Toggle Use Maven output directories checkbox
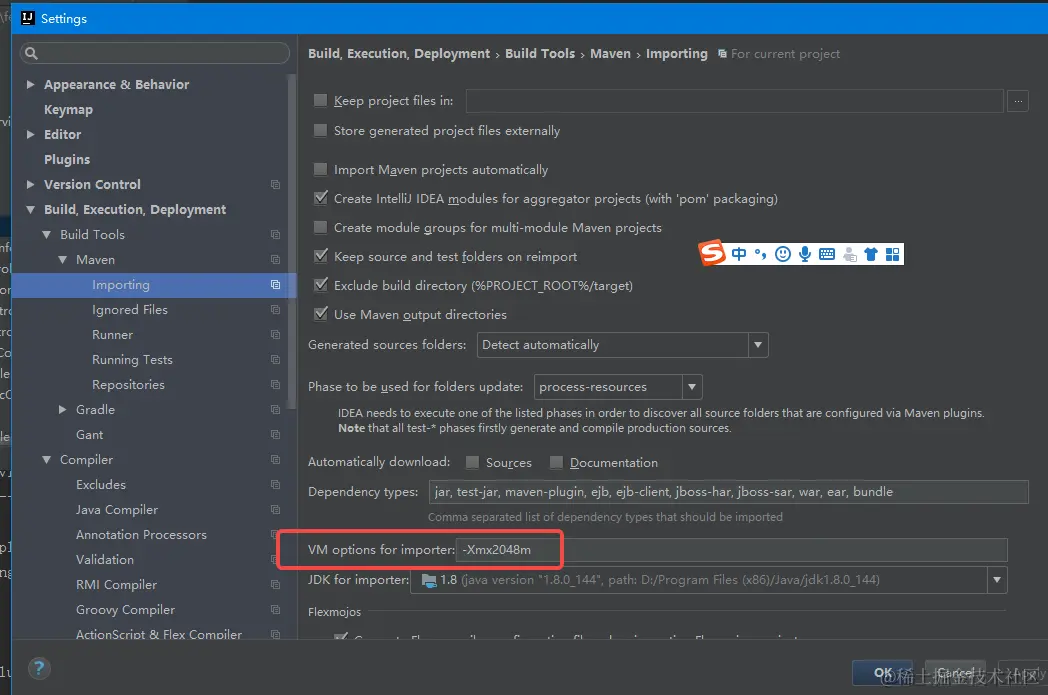This screenshot has height=695, width=1048. 321,314
